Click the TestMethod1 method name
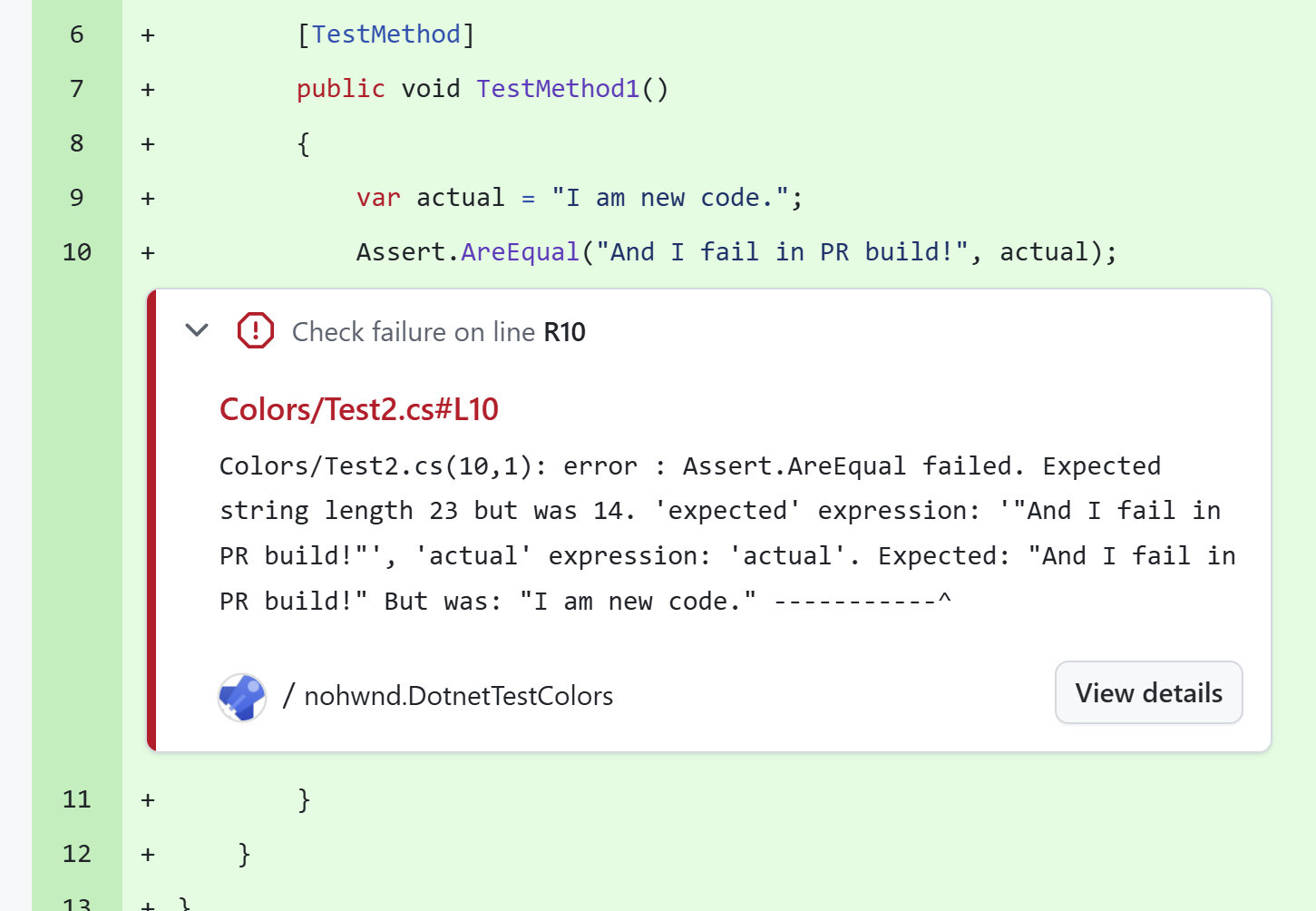 click(557, 88)
